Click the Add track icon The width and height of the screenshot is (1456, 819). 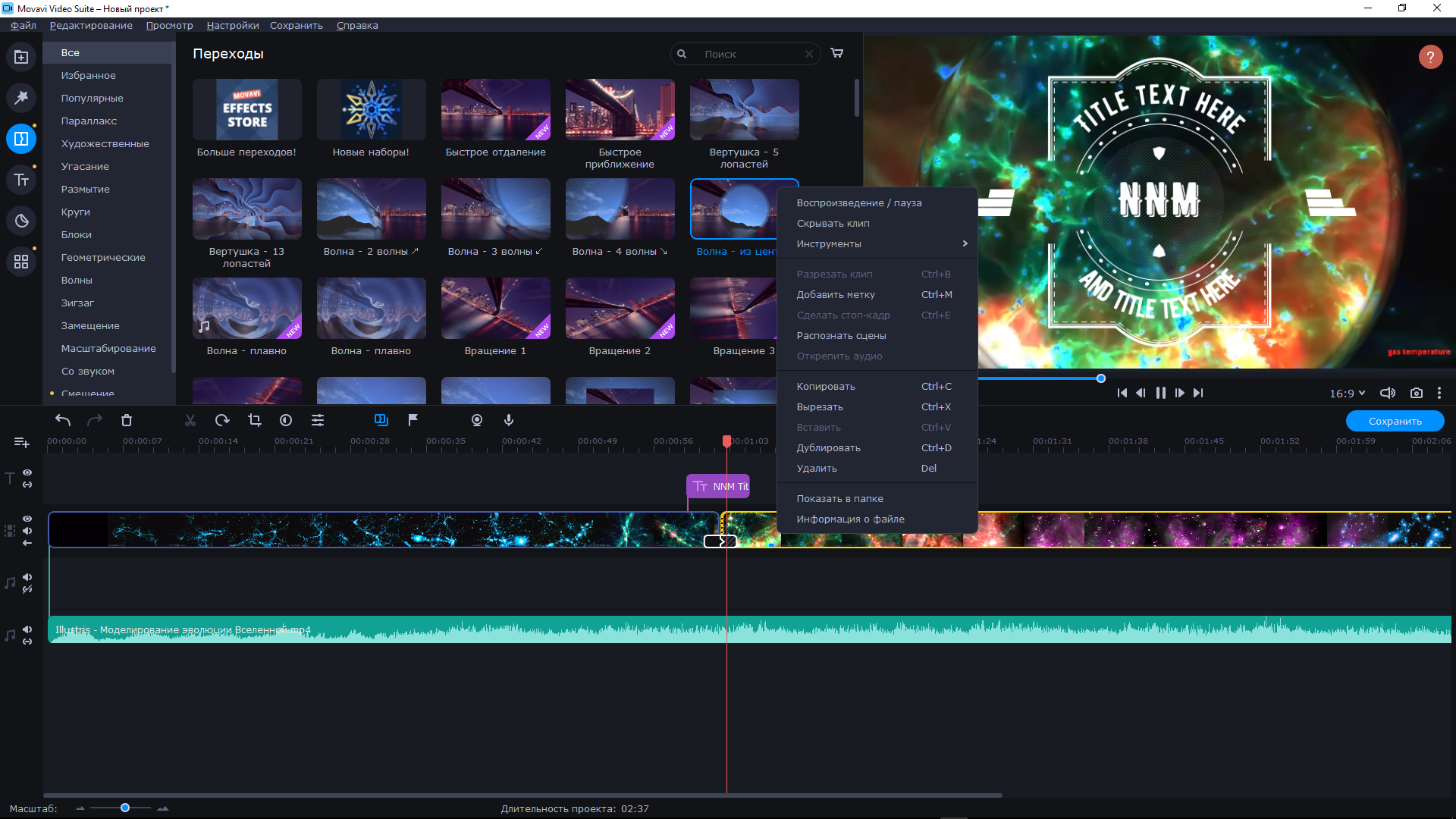(21, 442)
